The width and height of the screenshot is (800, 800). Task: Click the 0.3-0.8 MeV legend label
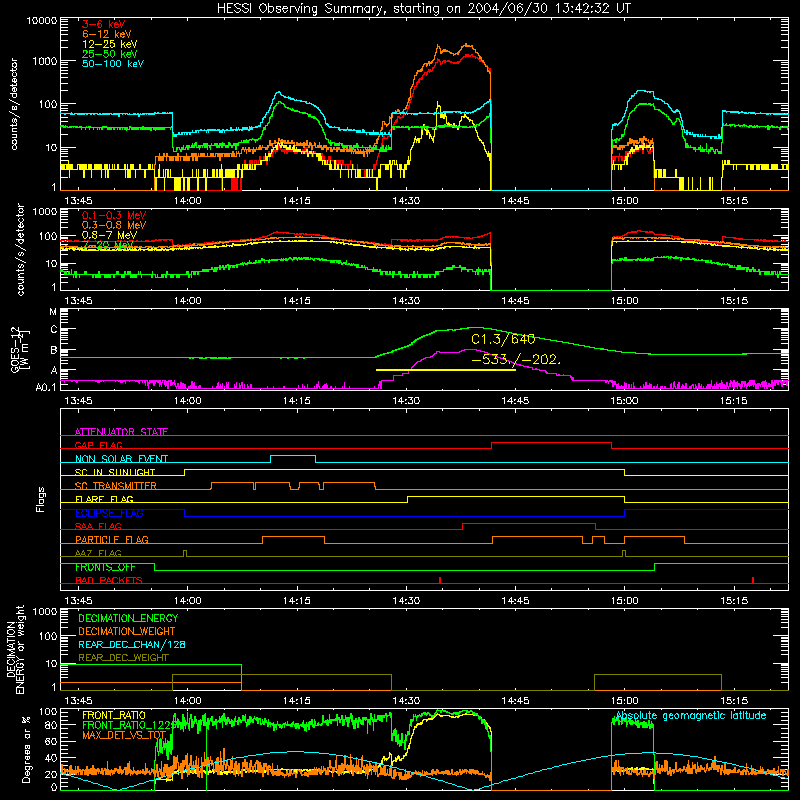pyautogui.click(x=114, y=225)
